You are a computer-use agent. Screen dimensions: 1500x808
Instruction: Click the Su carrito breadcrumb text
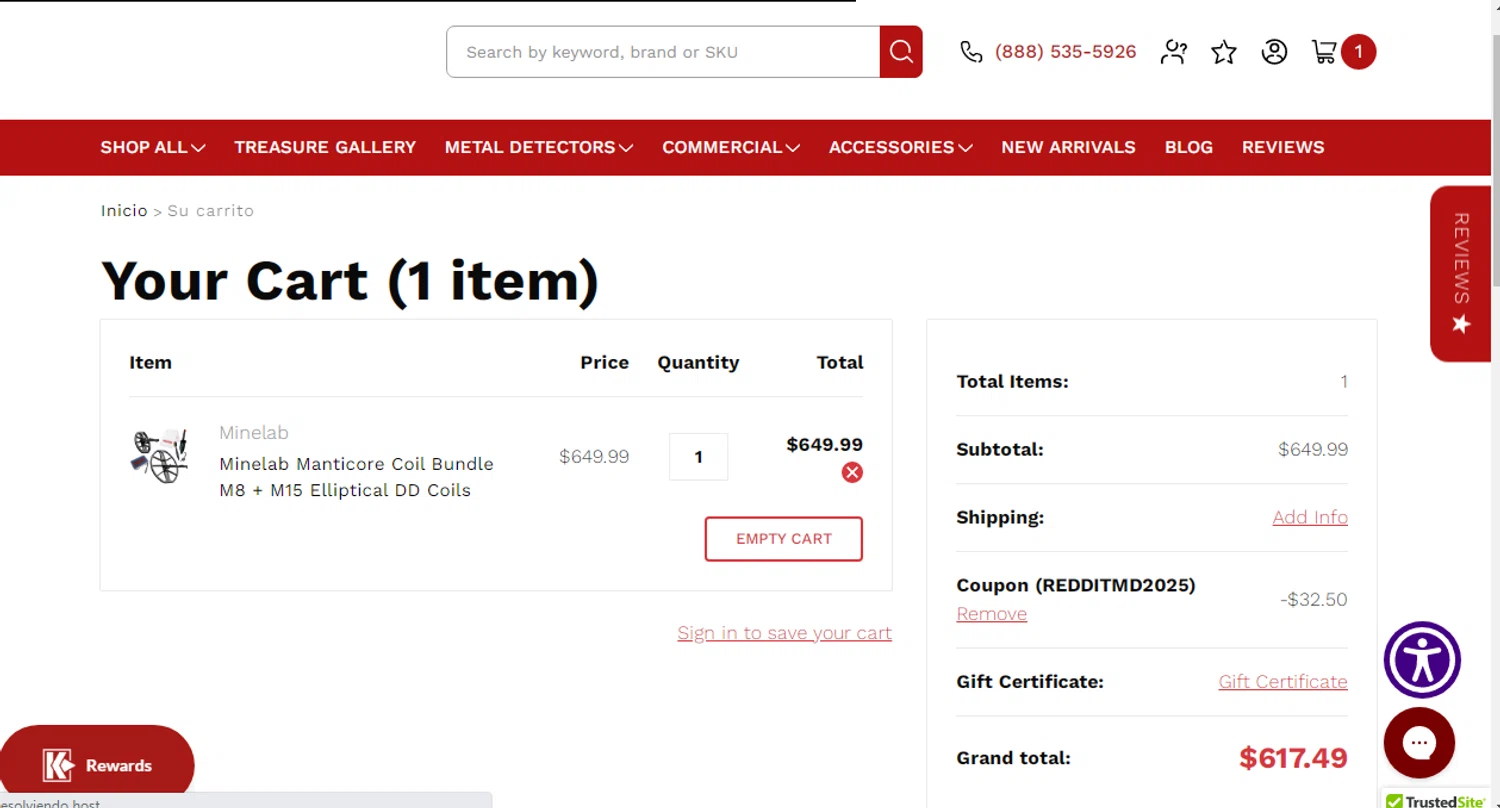pos(210,211)
